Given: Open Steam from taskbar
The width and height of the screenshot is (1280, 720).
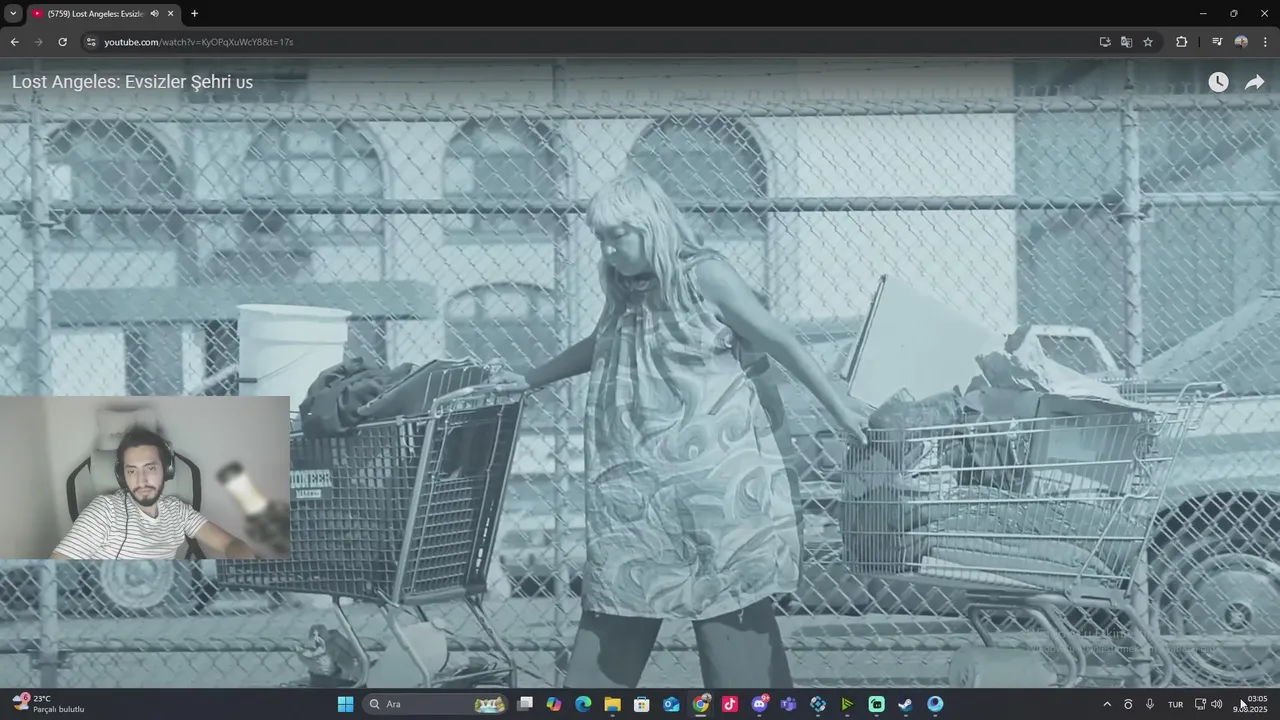Looking at the screenshot, I should [x=905, y=704].
